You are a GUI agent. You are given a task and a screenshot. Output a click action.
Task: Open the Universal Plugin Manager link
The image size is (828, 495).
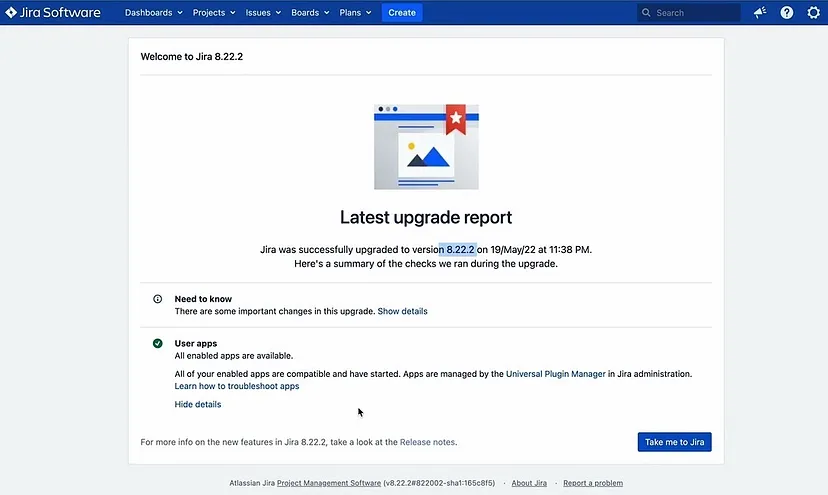(556, 373)
